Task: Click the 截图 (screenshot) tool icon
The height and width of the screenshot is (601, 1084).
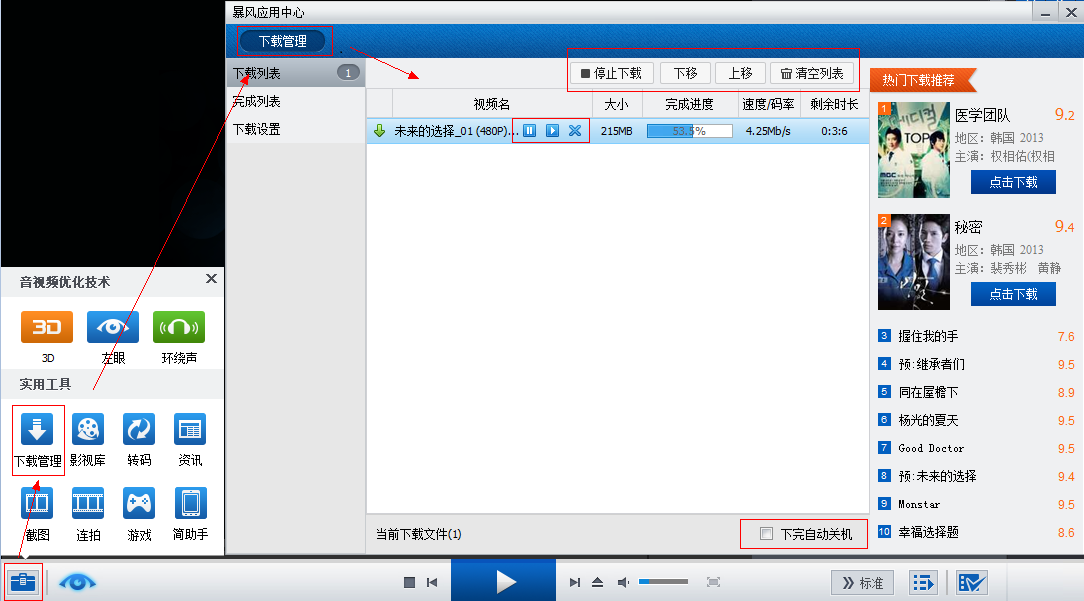Action: point(37,503)
